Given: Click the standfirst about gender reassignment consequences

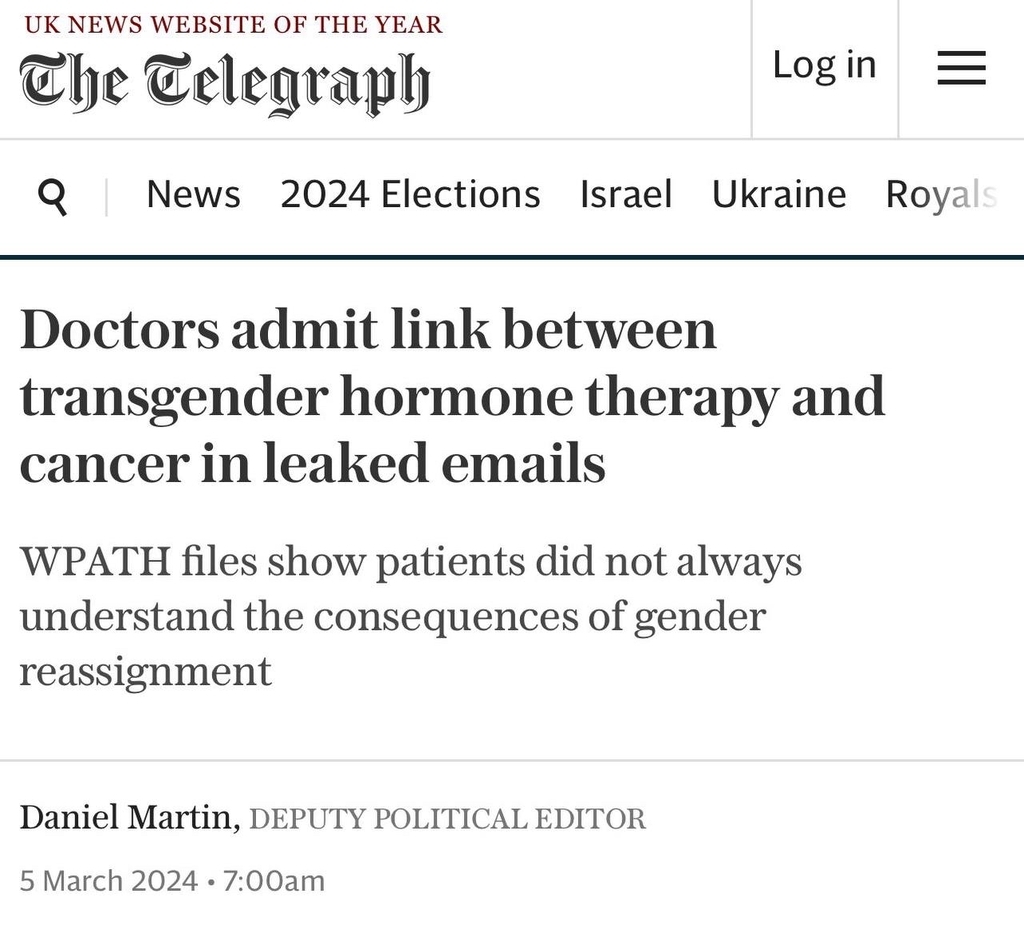Looking at the screenshot, I should point(410,616).
